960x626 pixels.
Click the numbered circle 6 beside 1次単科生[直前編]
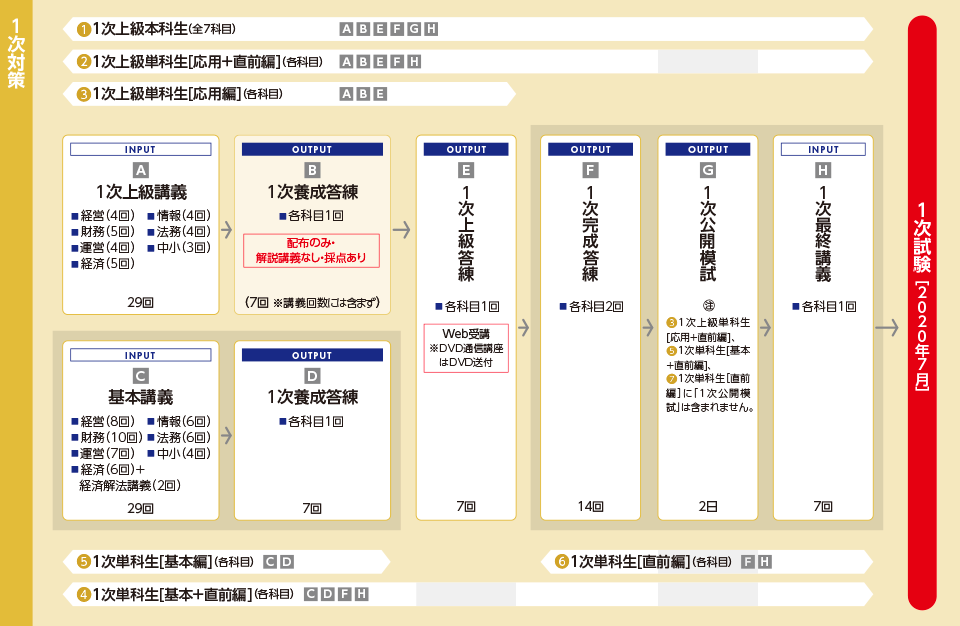pos(562,562)
